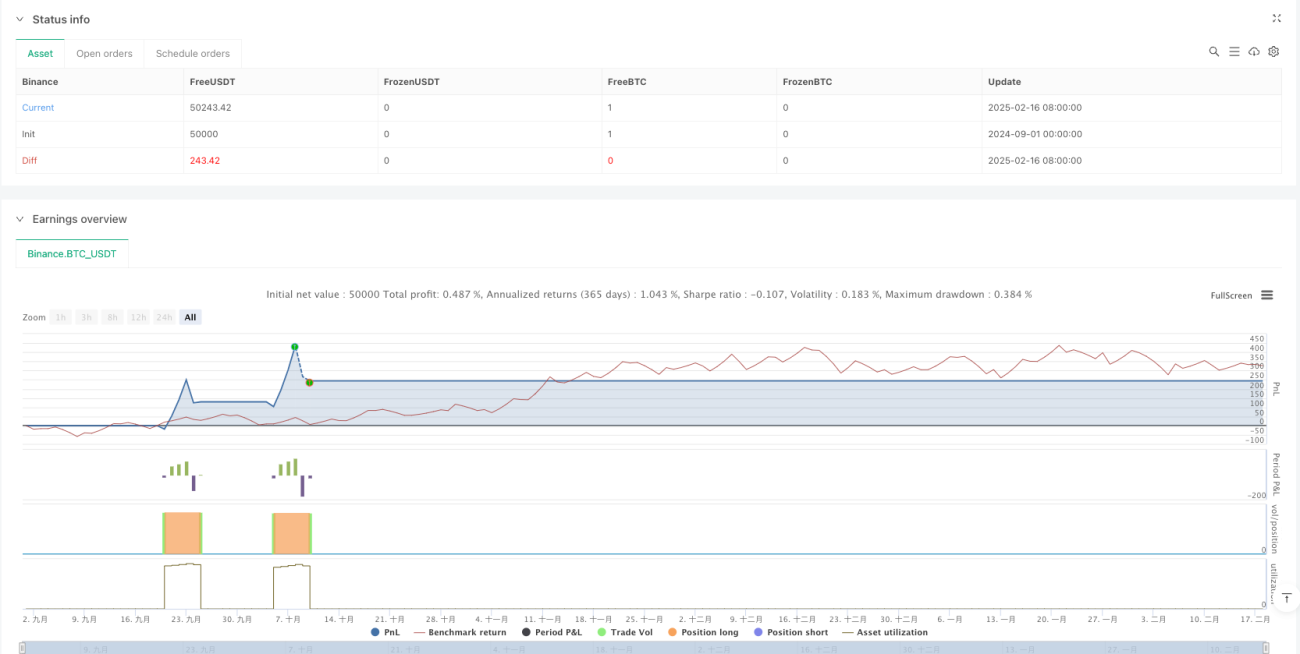Image resolution: width=1300 pixels, height=654 pixels.
Task: Toggle Benchmark return legend entry
Action: [x=459, y=632]
